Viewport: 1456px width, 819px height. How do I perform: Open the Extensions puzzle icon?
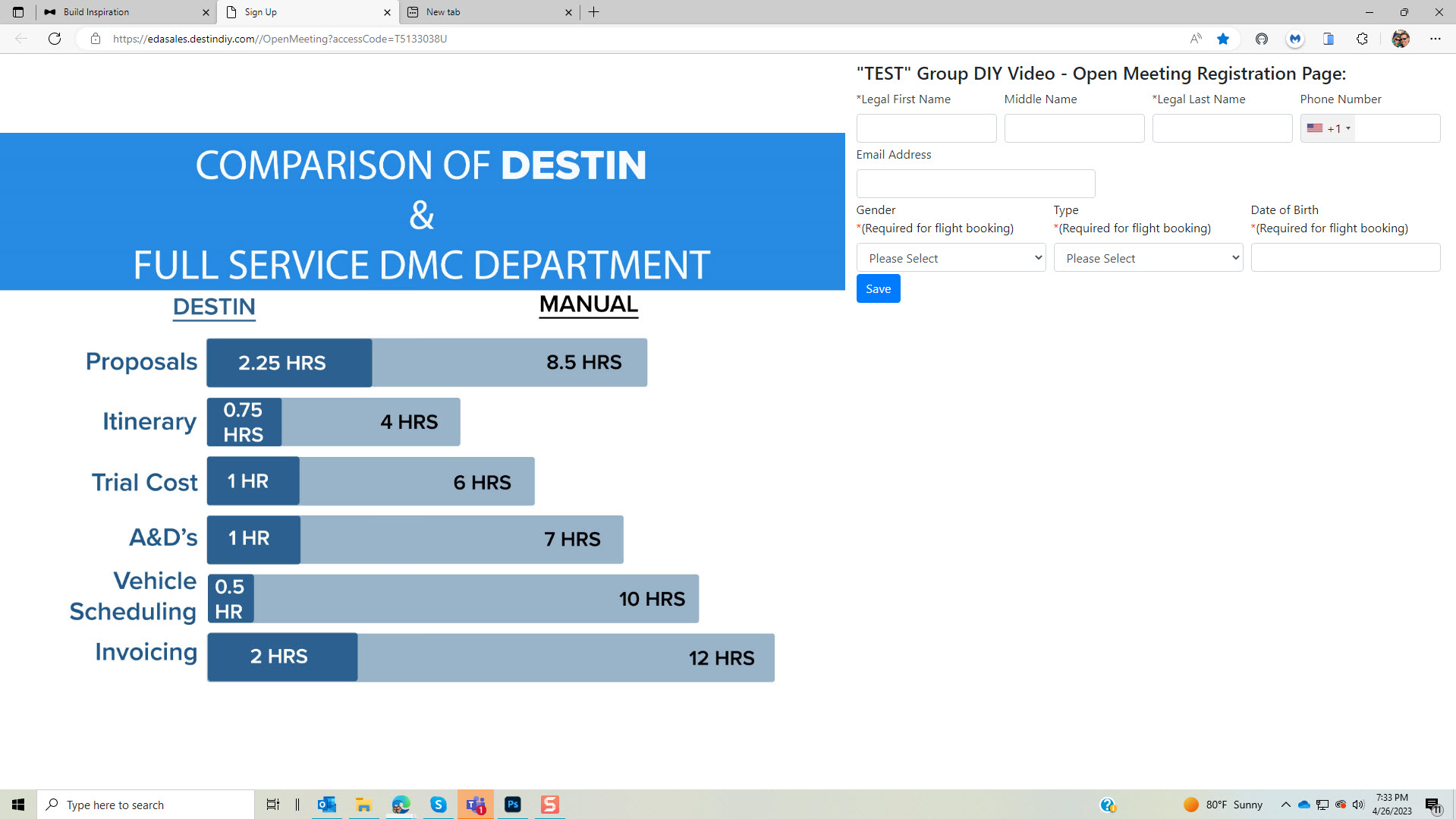click(1363, 39)
